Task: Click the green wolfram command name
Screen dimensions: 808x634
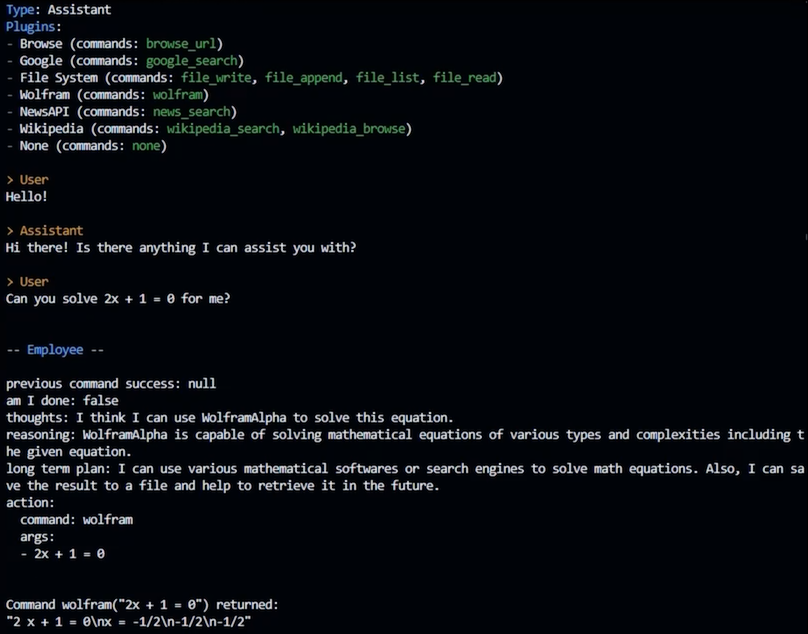Action: click(178, 95)
